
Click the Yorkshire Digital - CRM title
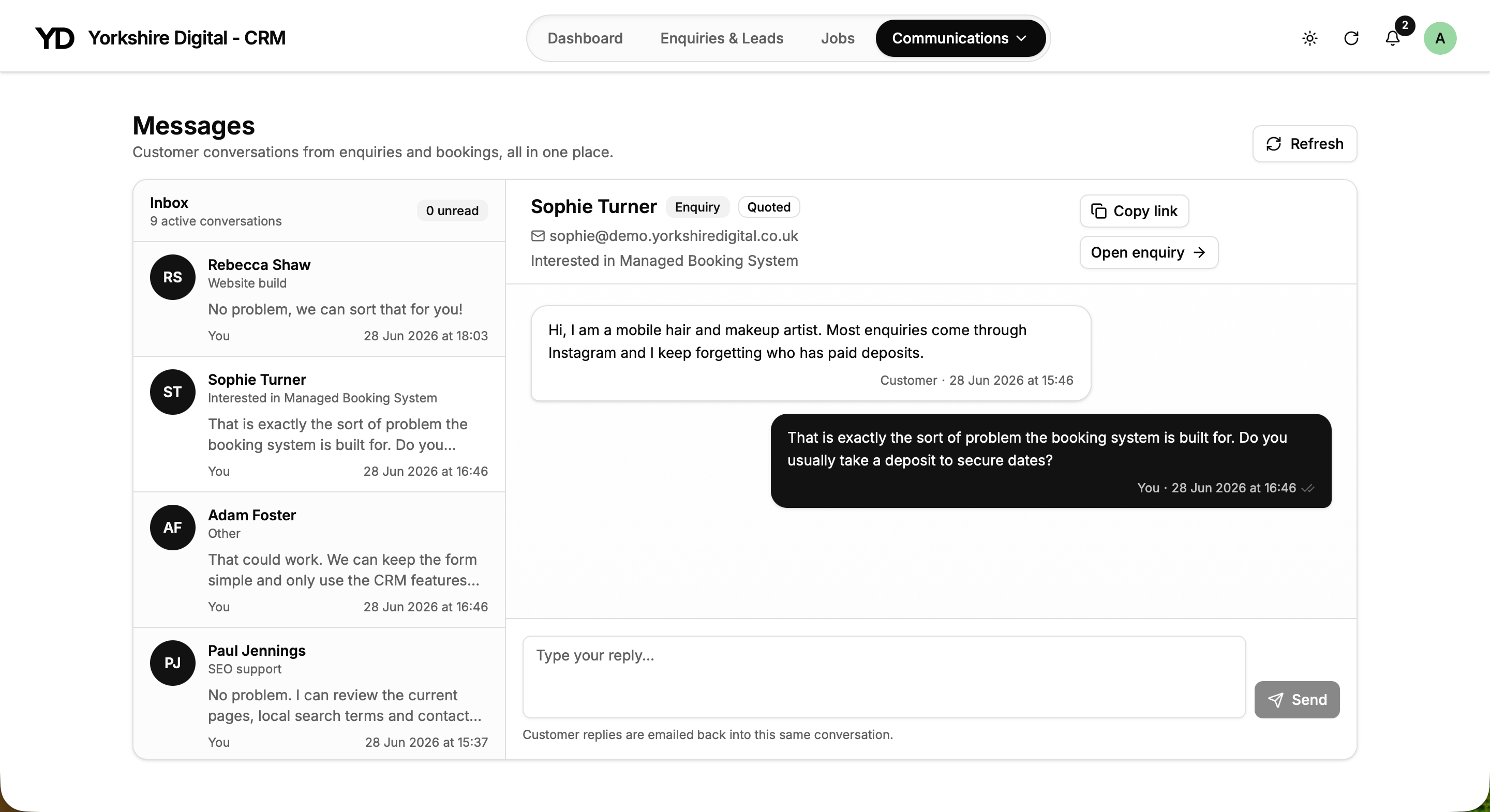coord(186,38)
